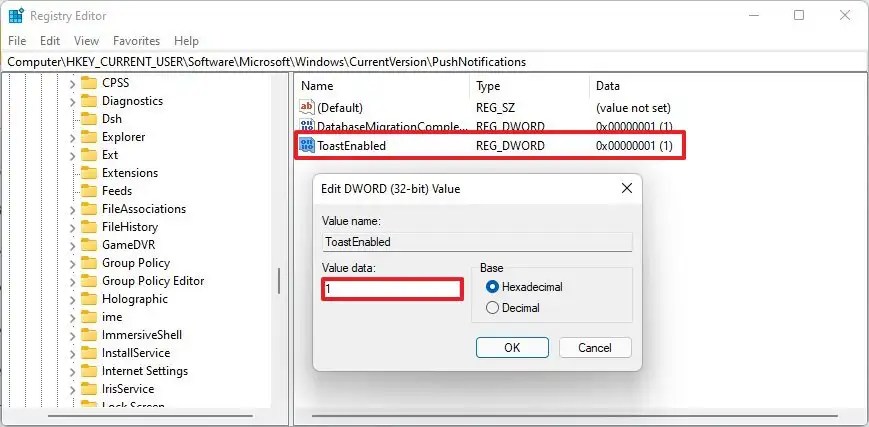The width and height of the screenshot is (869, 427).
Task: Expand the Internet Settings tree node
Action: tap(72, 372)
